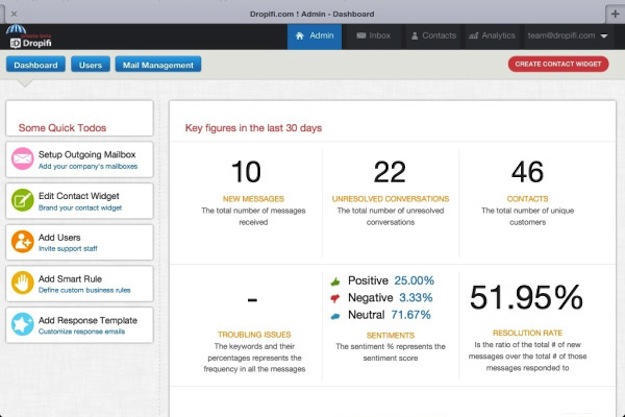Click the Neutral 71.67% value
Image resolution: width=625 pixels, height=417 pixels.
[411, 315]
